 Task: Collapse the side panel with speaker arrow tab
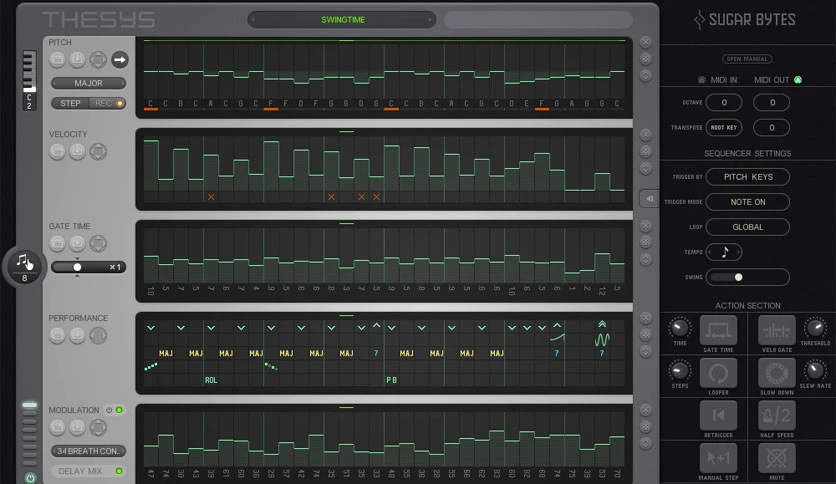(x=649, y=199)
